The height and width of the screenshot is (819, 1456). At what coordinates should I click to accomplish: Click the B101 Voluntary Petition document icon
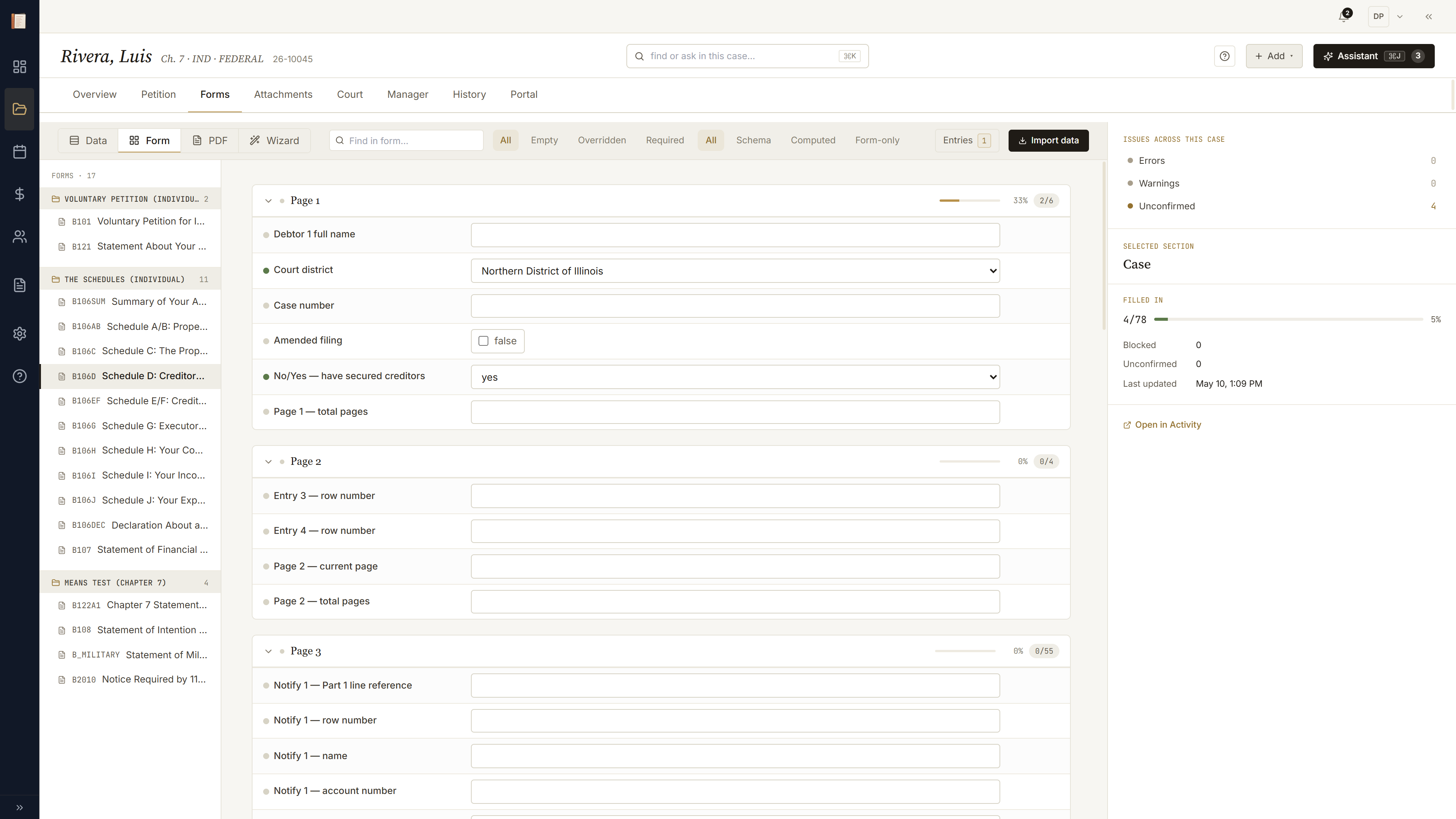[x=61, y=221]
